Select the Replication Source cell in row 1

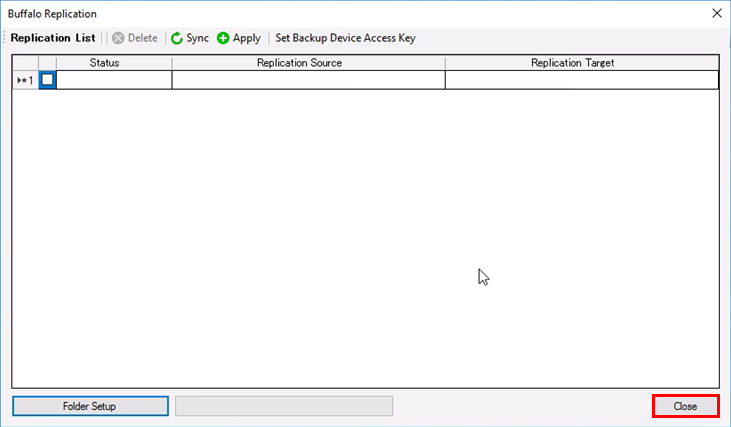(308, 80)
